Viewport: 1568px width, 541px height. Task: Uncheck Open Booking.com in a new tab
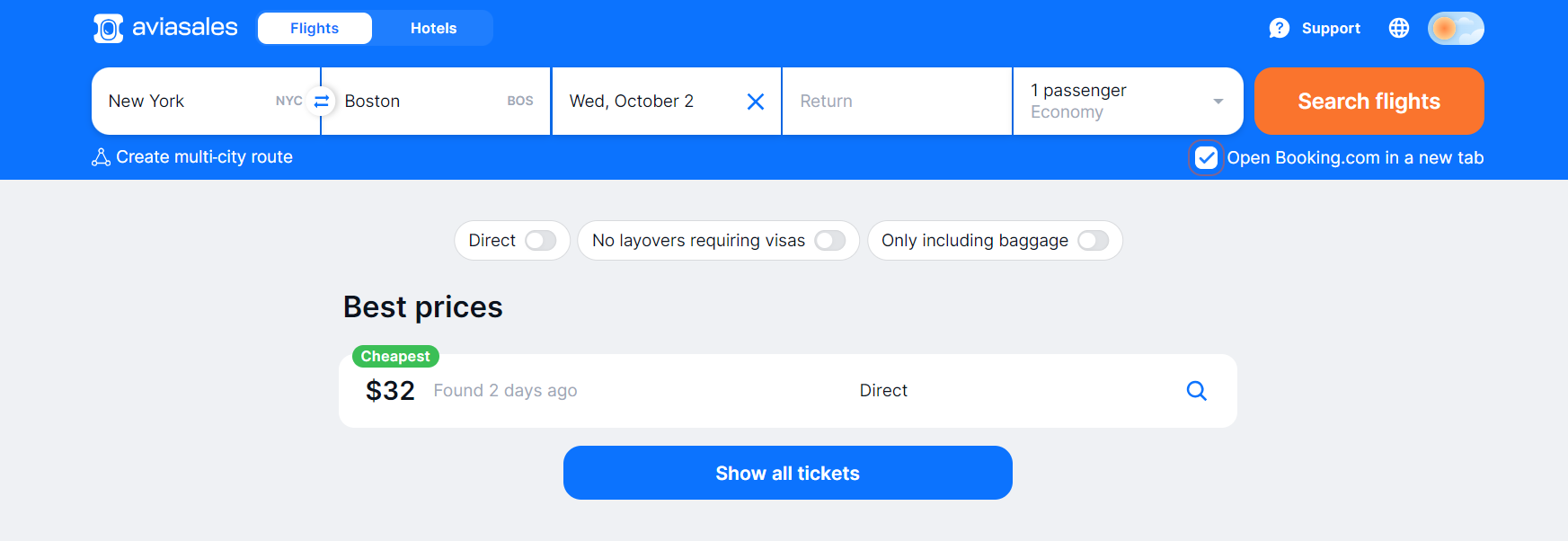click(1206, 158)
